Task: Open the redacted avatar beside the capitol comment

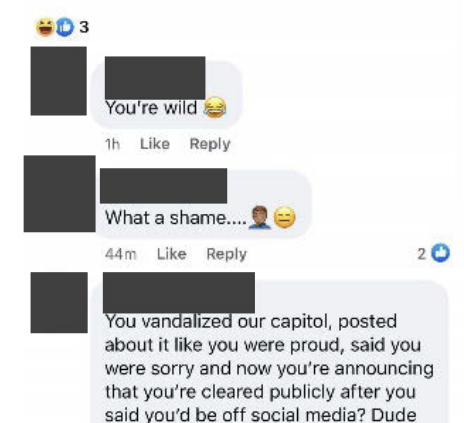Action: [59, 302]
